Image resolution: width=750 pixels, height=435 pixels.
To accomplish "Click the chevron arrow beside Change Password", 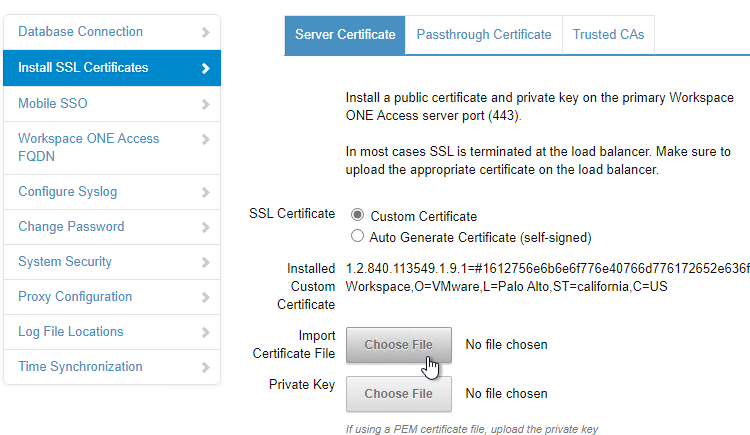I will point(206,227).
